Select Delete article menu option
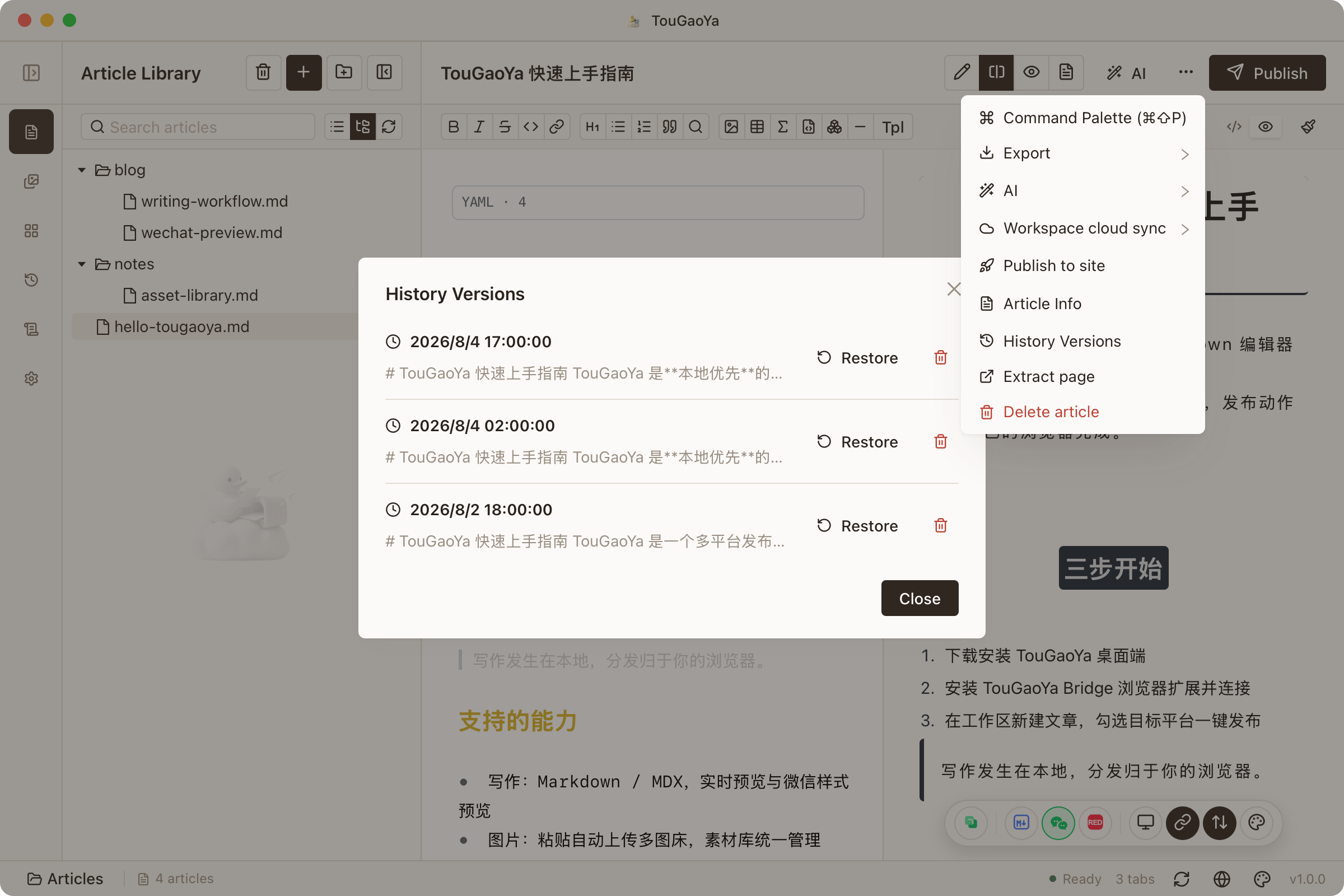The width and height of the screenshot is (1344, 896). pos(1083,412)
